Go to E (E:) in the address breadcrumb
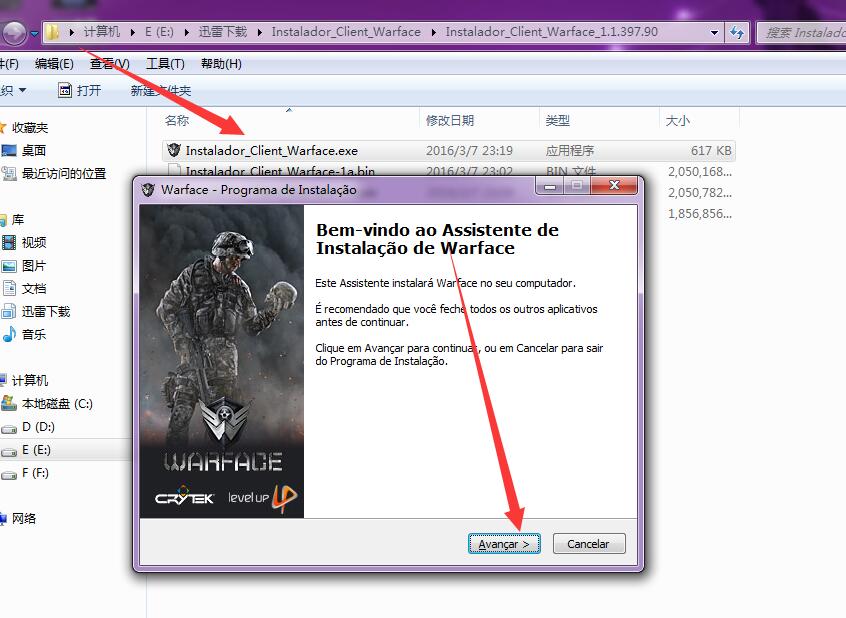846x618 pixels. point(159,32)
